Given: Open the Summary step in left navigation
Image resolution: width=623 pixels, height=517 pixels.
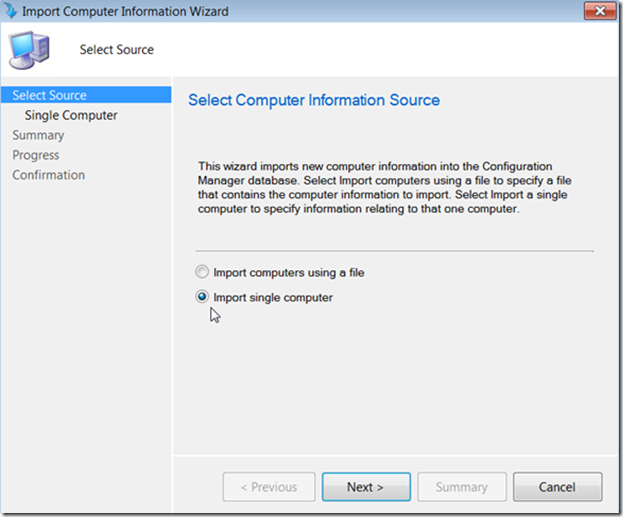Looking at the screenshot, I should click(38, 135).
